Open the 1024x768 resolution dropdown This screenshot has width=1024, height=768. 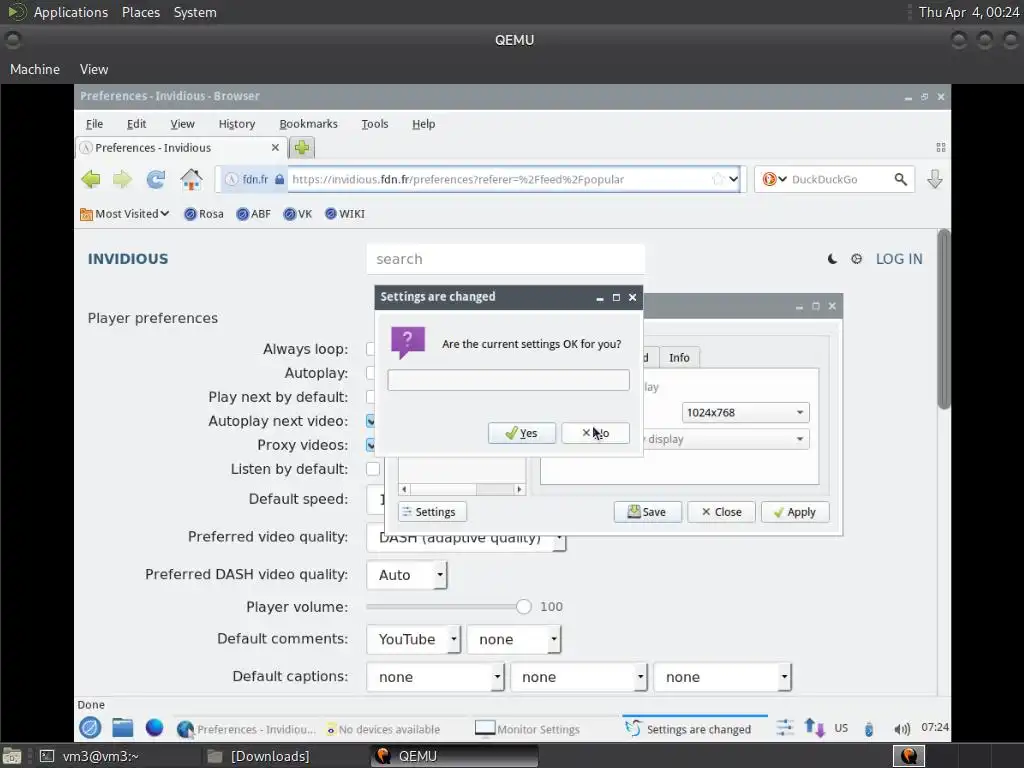click(x=745, y=413)
